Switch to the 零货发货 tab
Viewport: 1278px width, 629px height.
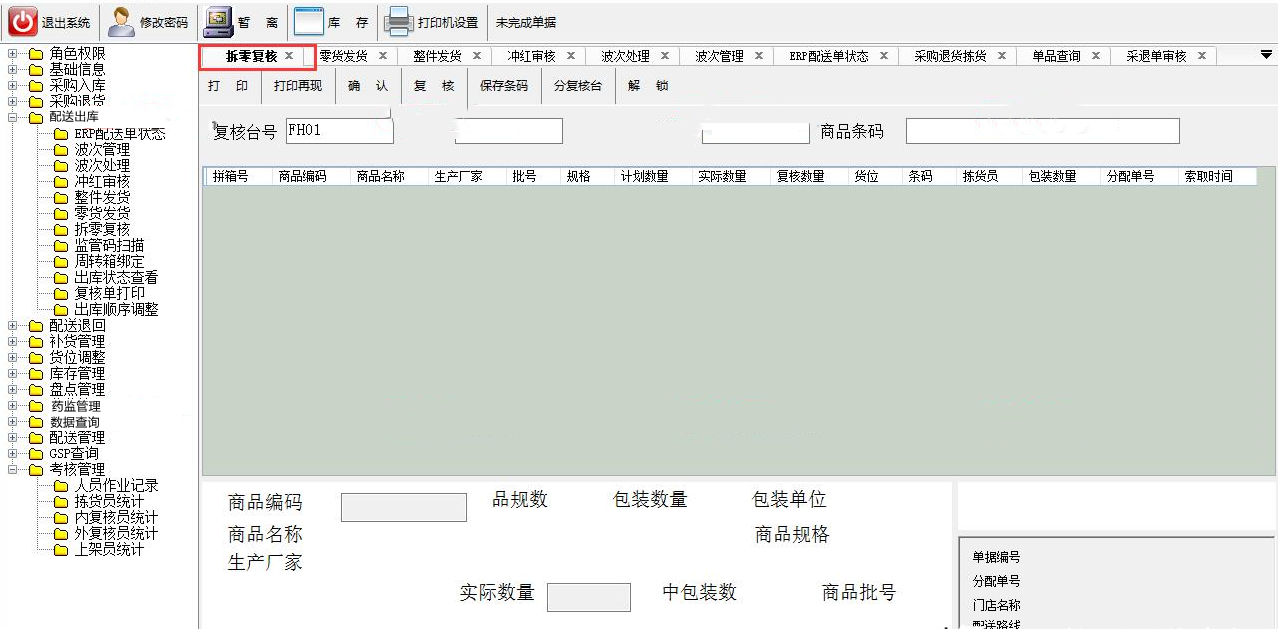point(343,56)
